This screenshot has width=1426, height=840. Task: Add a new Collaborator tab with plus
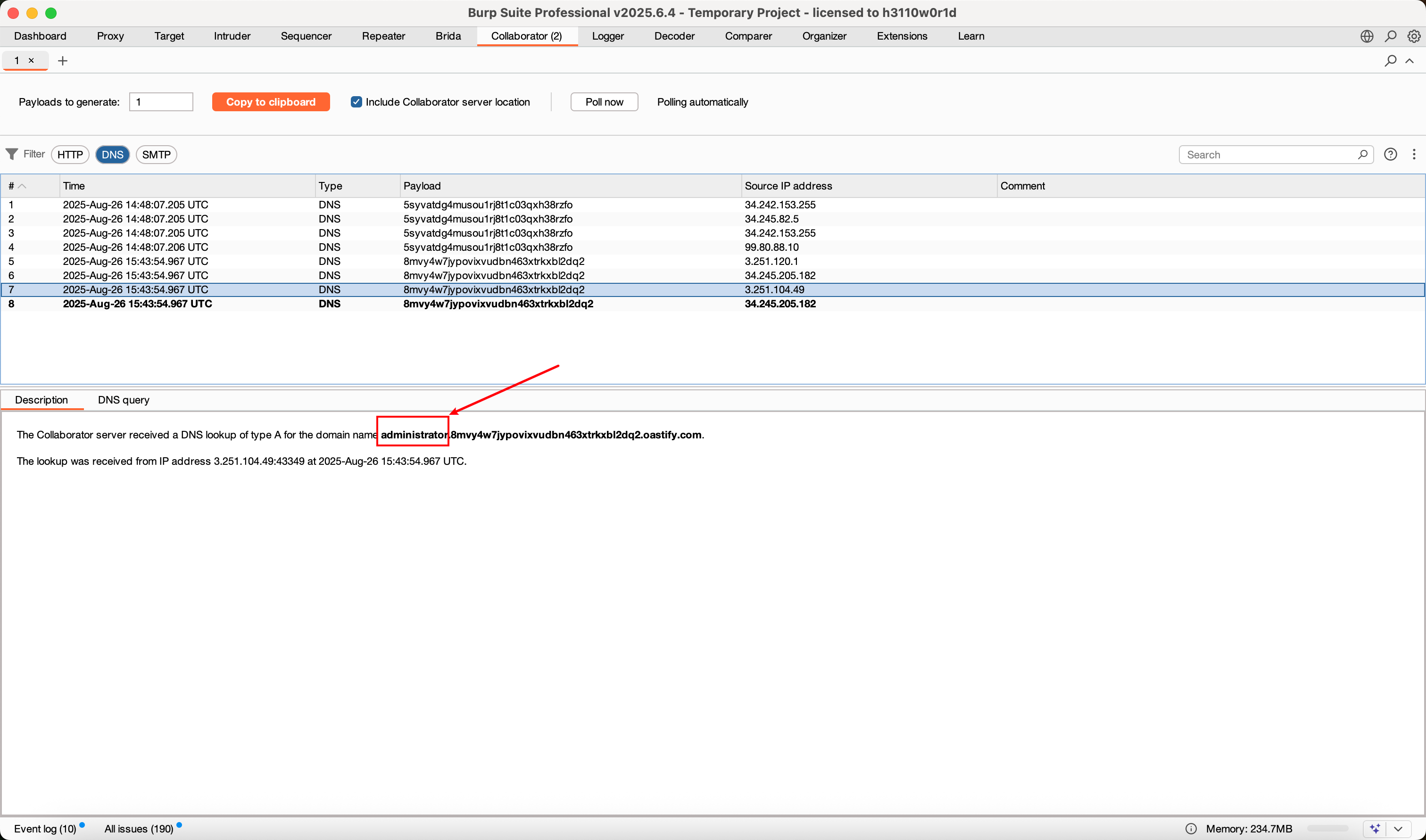click(x=63, y=60)
